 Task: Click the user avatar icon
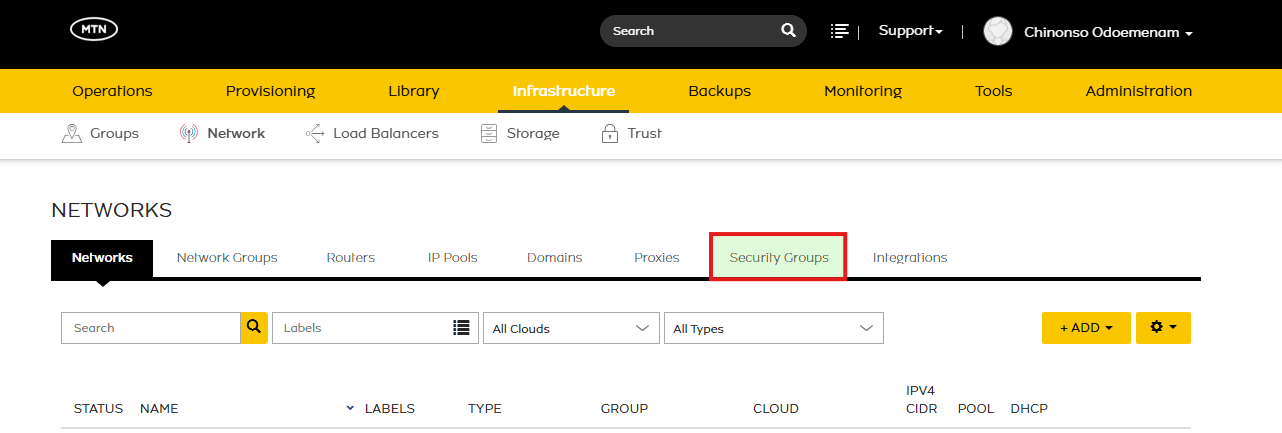pyautogui.click(x=998, y=31)
